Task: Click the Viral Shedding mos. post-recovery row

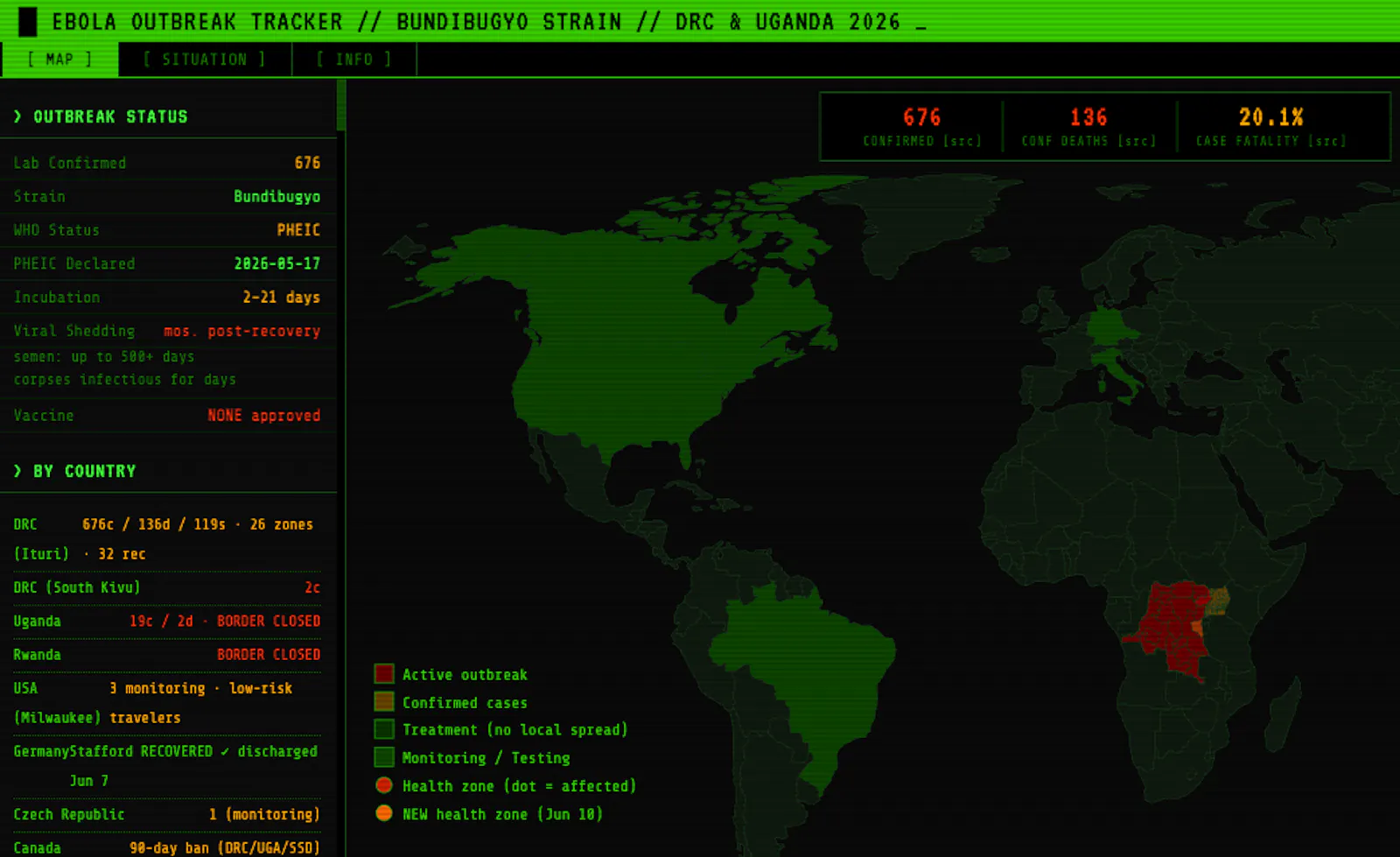Action: pyautogui.click(x=167, y=331)
